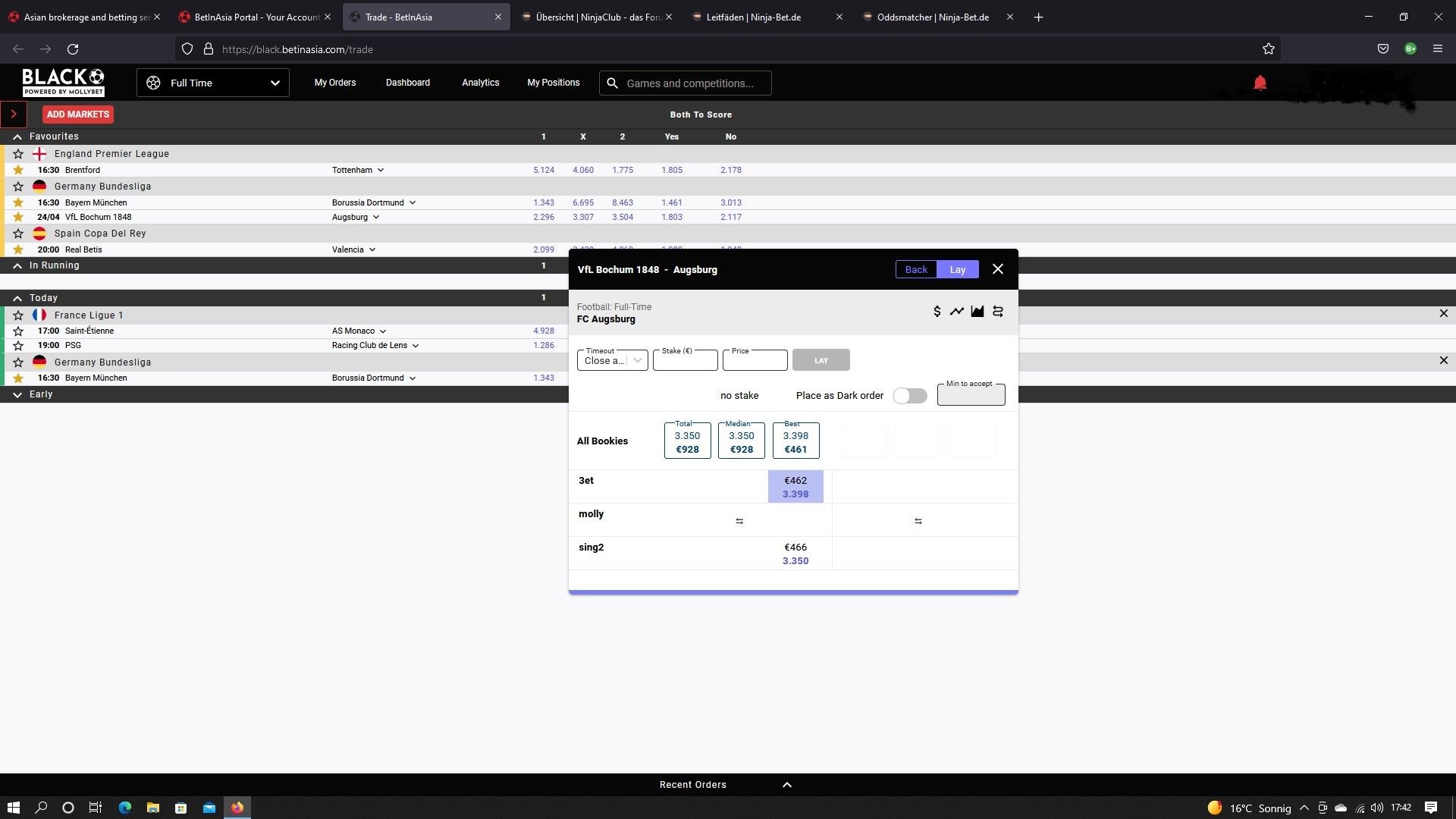This screenshot has height=819, width=1456.
Task: Enable the Place as Dark order switch
Action: pos(910,396)
